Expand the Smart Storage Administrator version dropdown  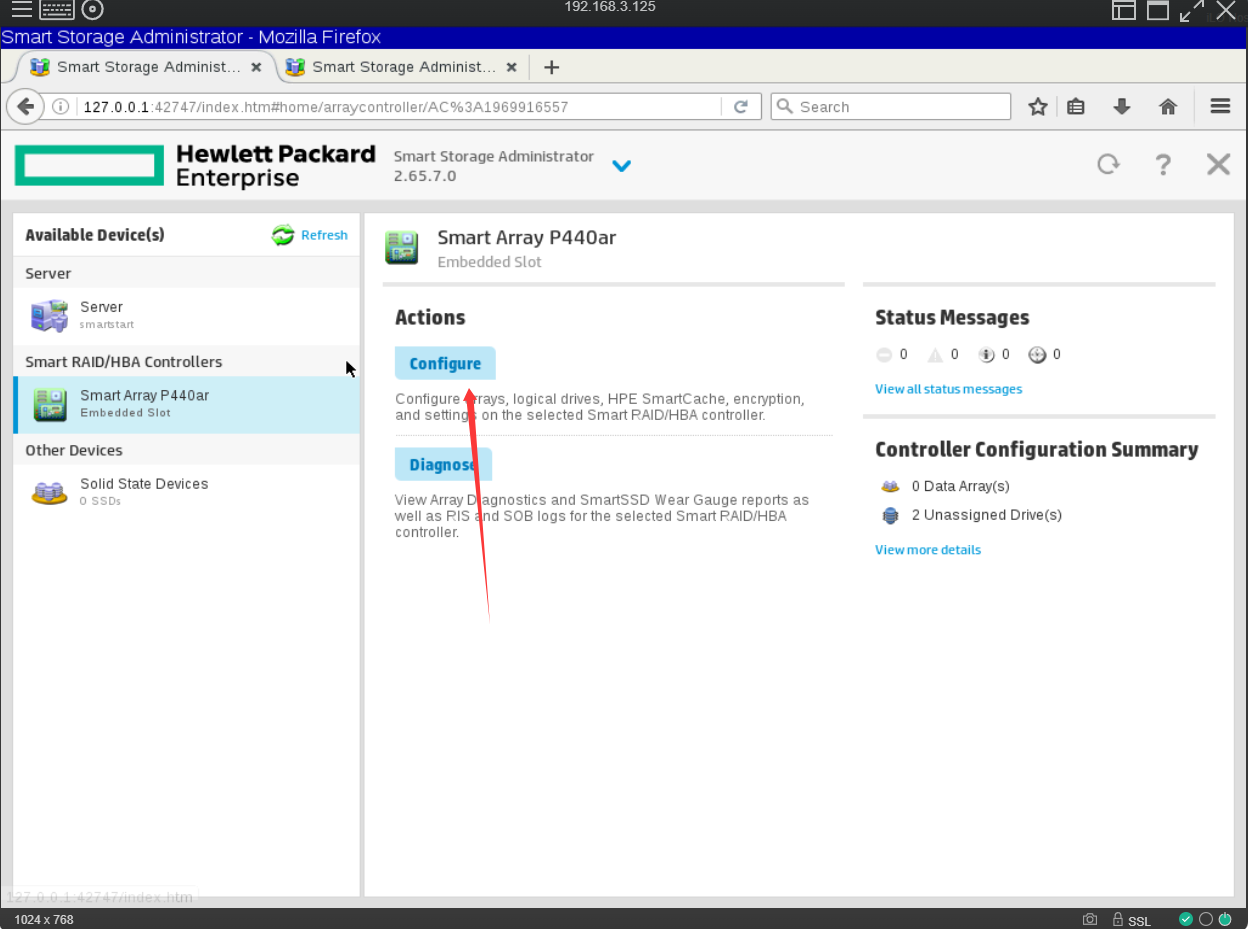point(621,166)
